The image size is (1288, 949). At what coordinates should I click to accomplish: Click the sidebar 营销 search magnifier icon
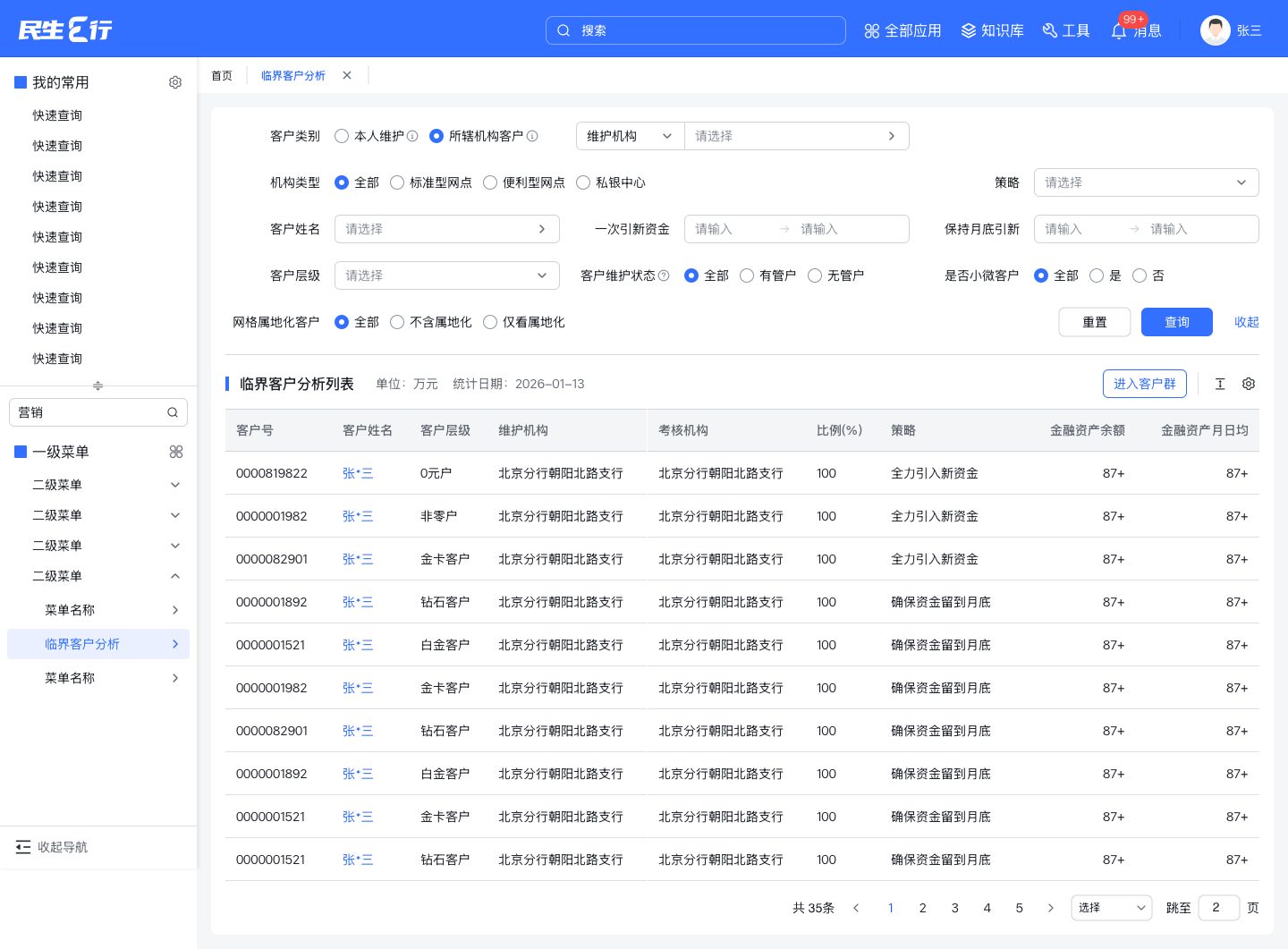pyautogui.click(x=172, y=412)
